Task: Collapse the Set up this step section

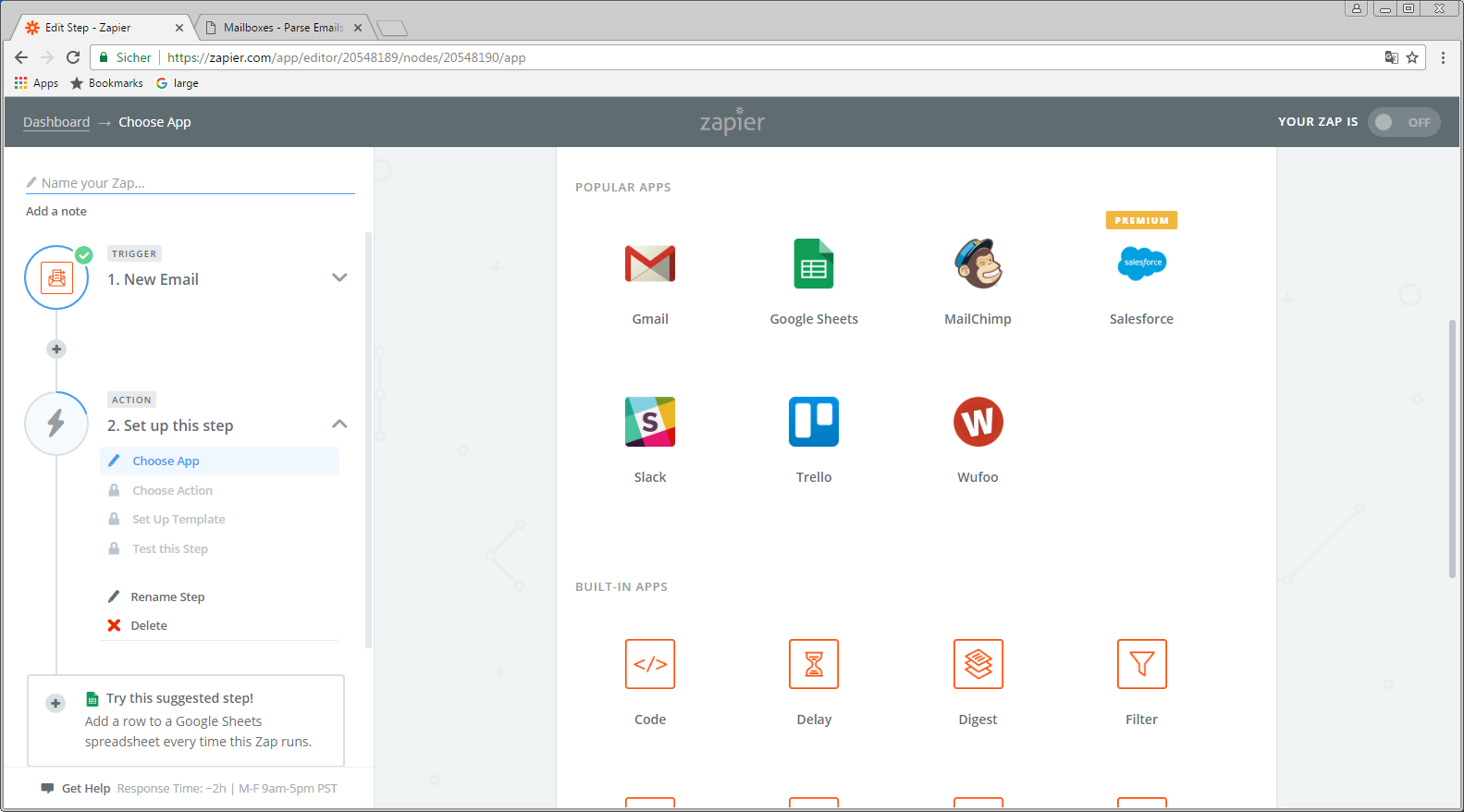Action: point(339,424)
